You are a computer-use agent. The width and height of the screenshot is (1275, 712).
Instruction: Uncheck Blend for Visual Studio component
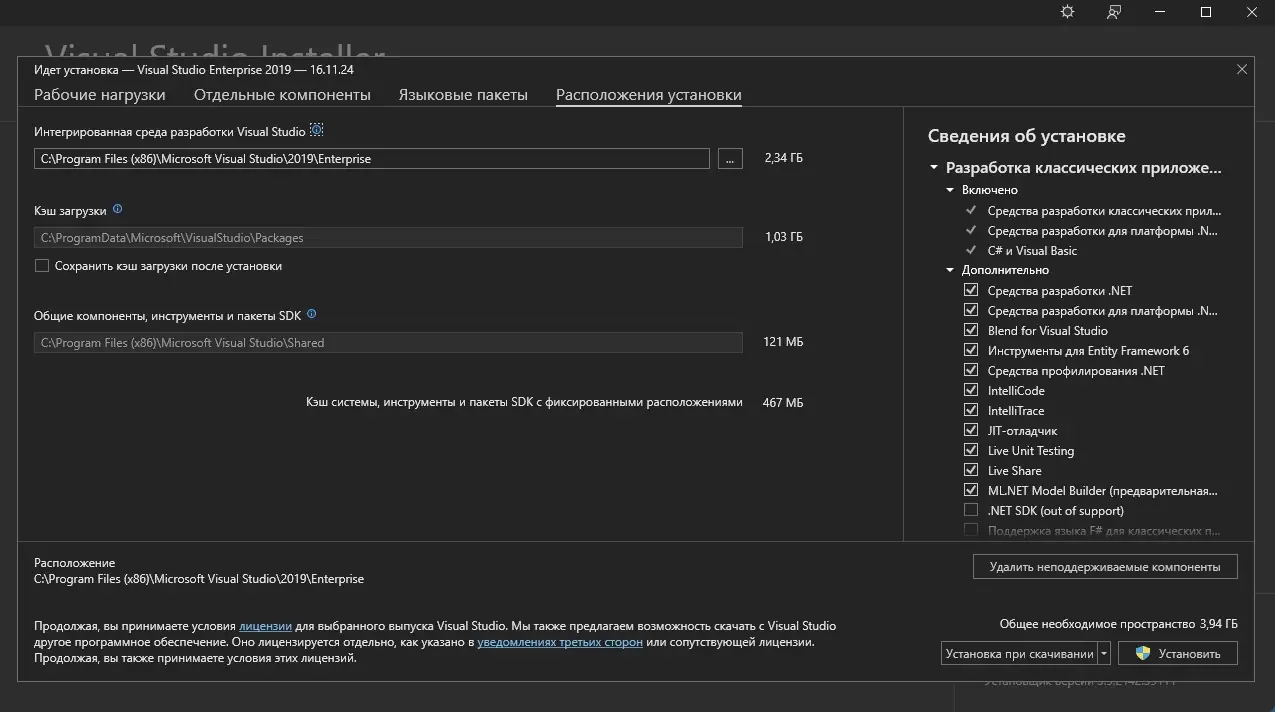(x=970, y=330)
